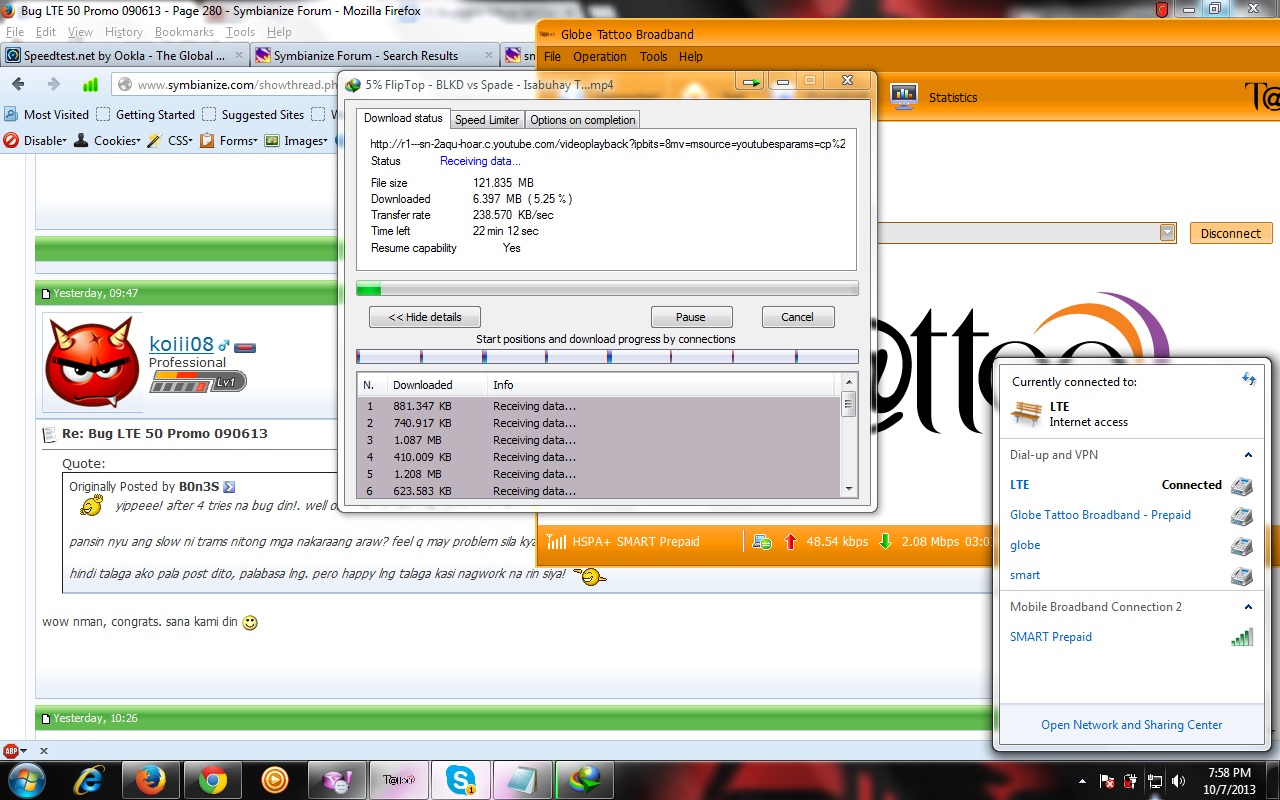Click Hide details button
The image size is (1280, 800).
pos(425,317)
